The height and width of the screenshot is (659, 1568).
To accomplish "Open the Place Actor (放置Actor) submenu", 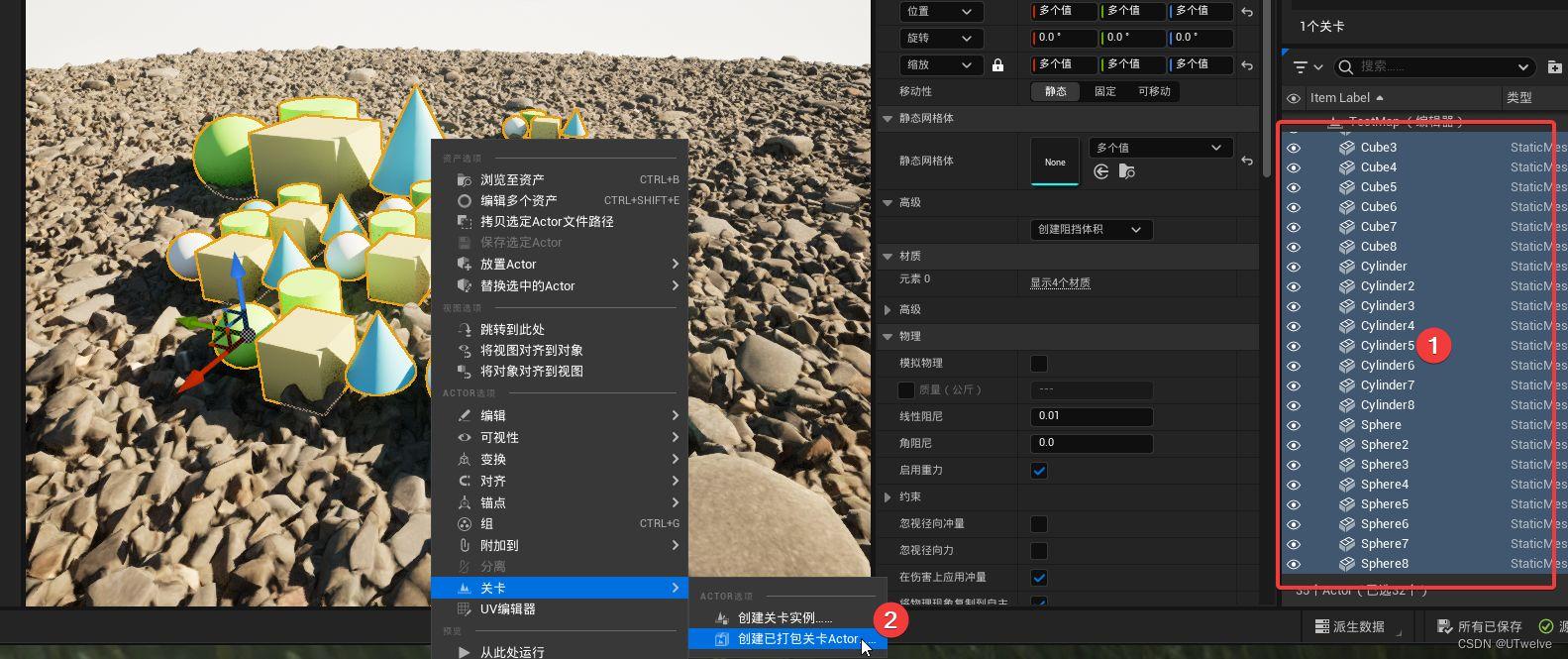I will [560, 265].
